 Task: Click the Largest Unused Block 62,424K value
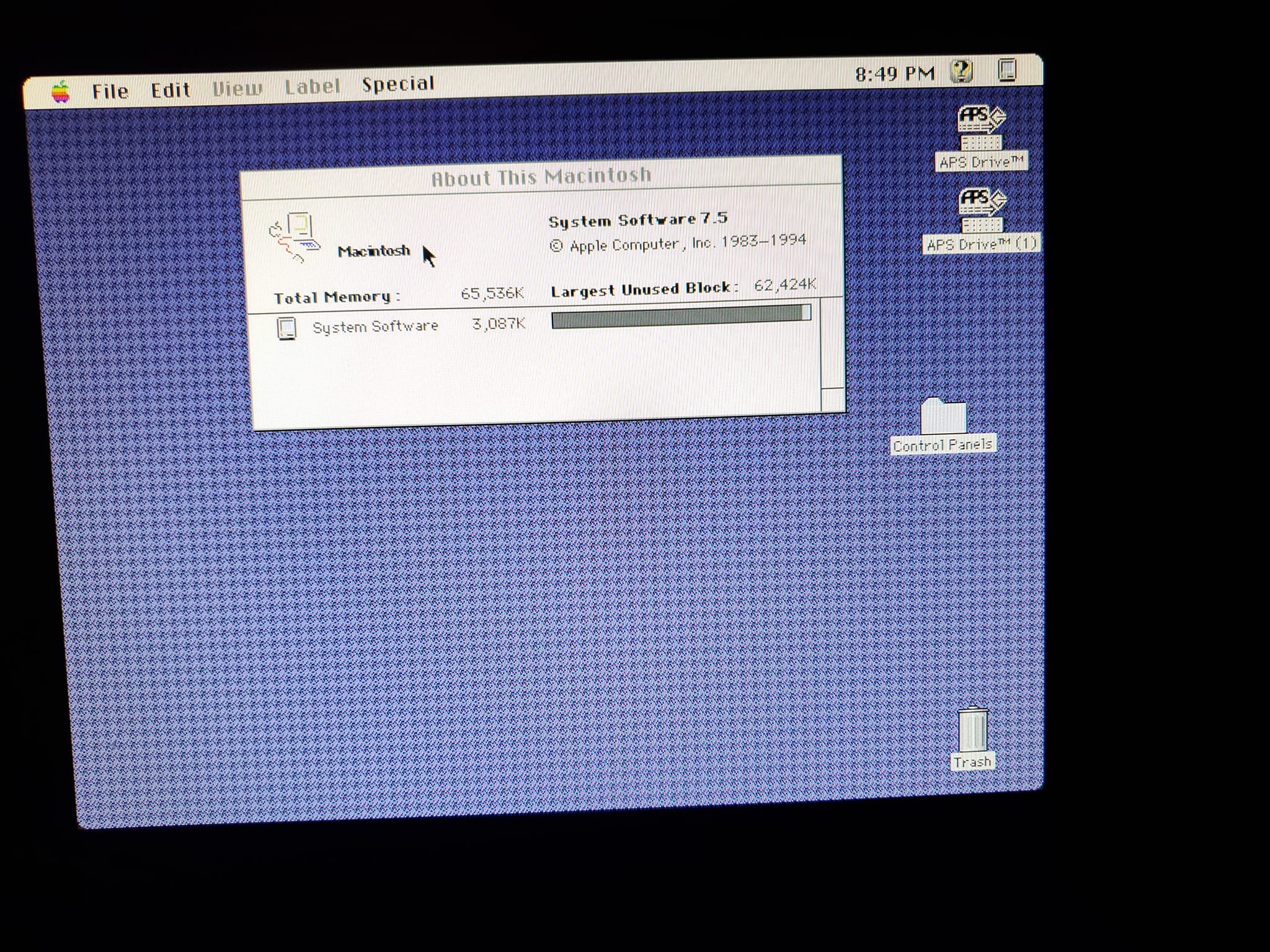tap(785, 284)
